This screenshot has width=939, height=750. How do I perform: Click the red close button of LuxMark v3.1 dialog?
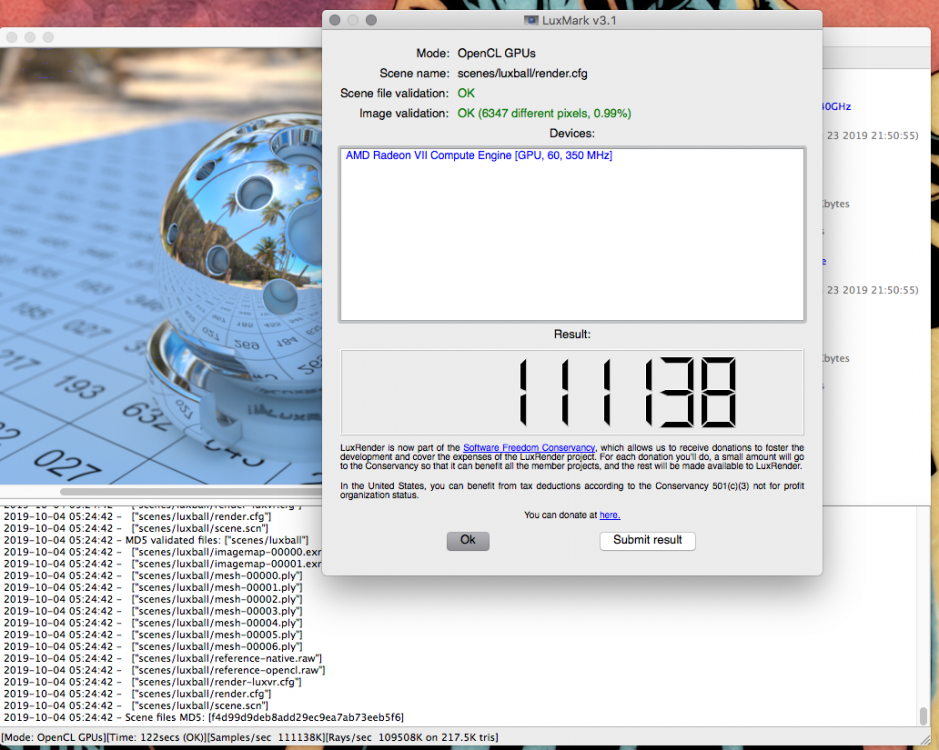335,20
